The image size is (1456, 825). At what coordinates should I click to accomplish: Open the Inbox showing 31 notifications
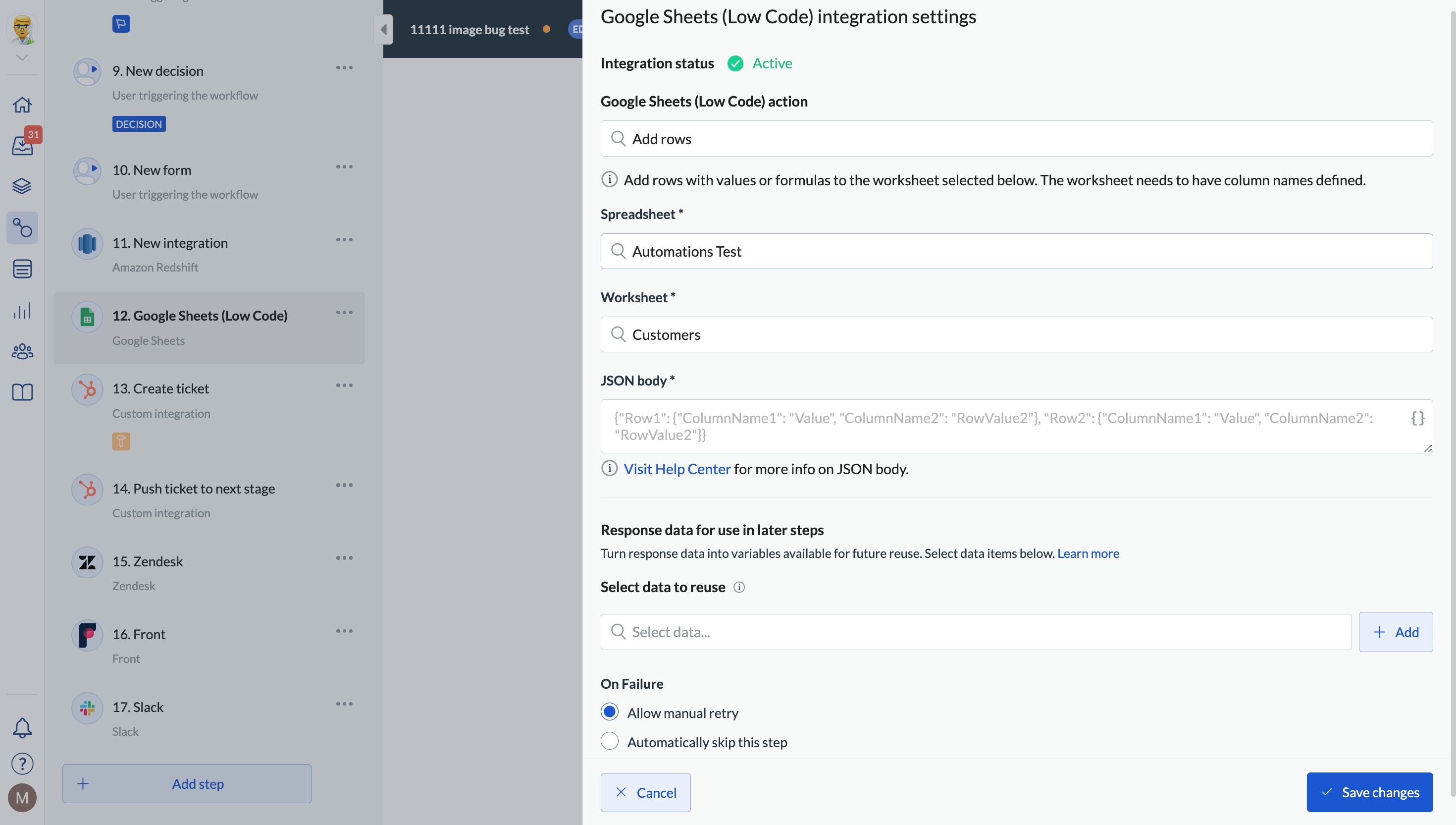click(22, 146)
